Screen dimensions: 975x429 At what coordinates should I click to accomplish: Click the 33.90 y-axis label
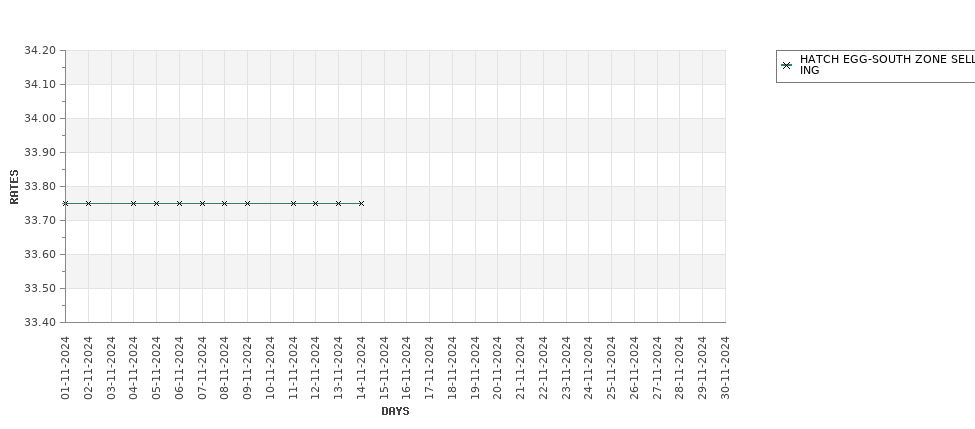[40, 152]
